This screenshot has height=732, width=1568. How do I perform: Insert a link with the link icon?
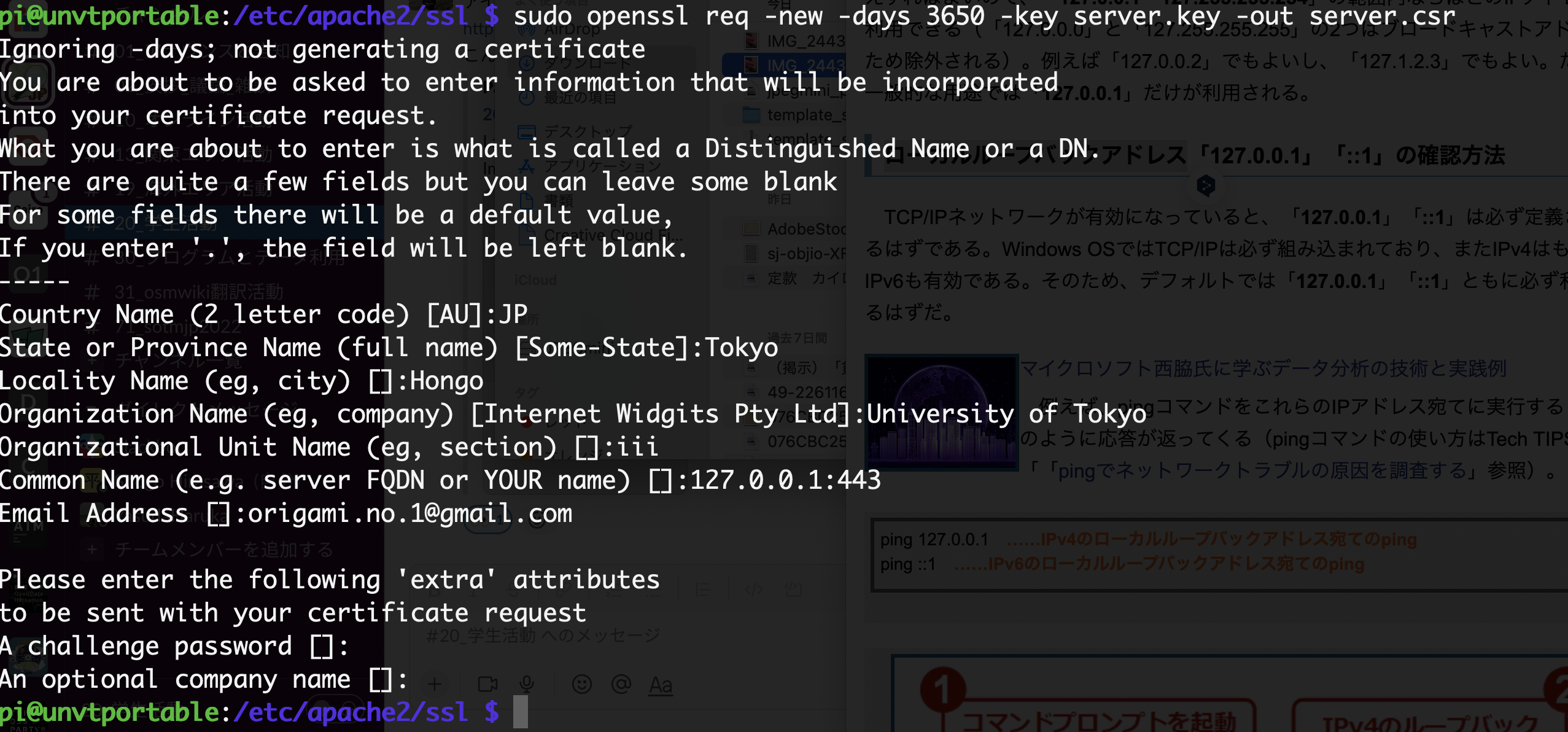561,591
